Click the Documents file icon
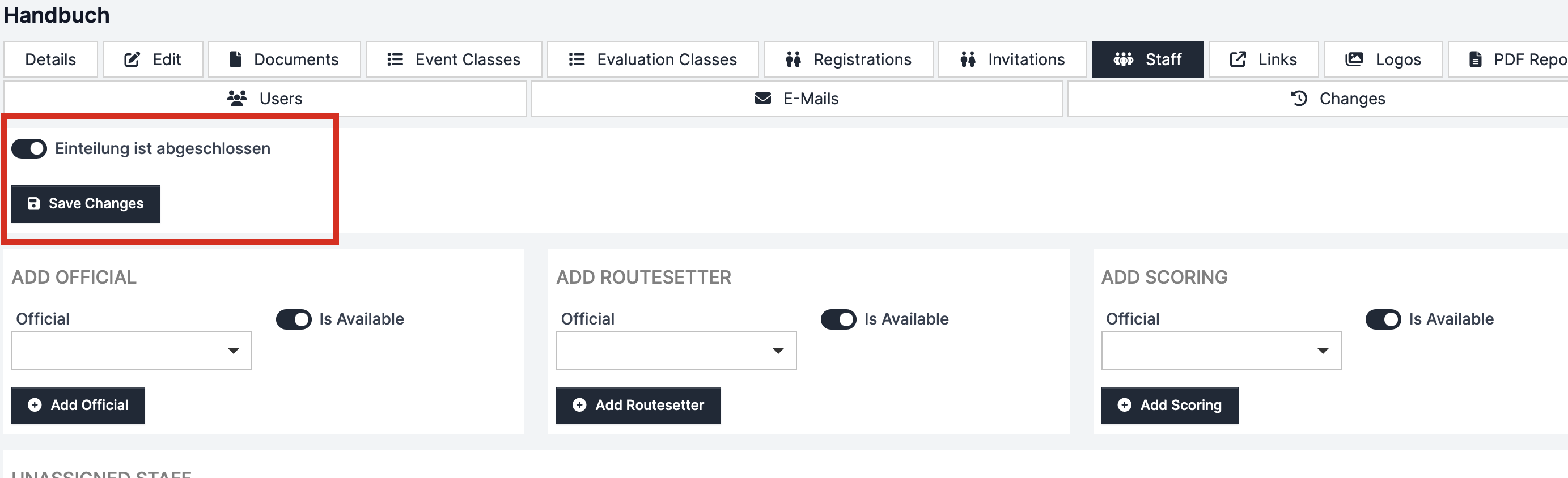This screenshot has height=478, width=1568. 235,59
